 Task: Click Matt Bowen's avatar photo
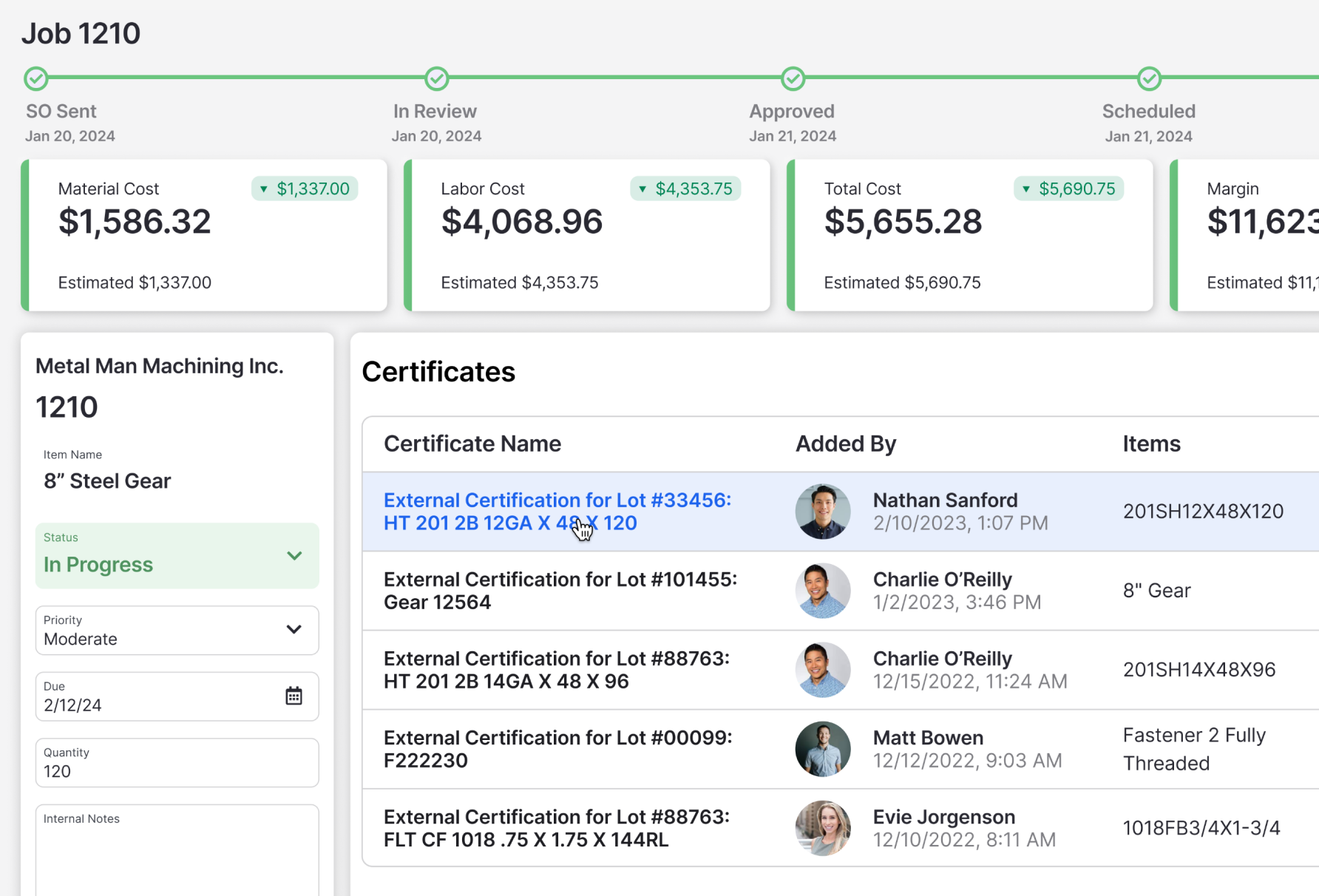click(x=823, y=749)
